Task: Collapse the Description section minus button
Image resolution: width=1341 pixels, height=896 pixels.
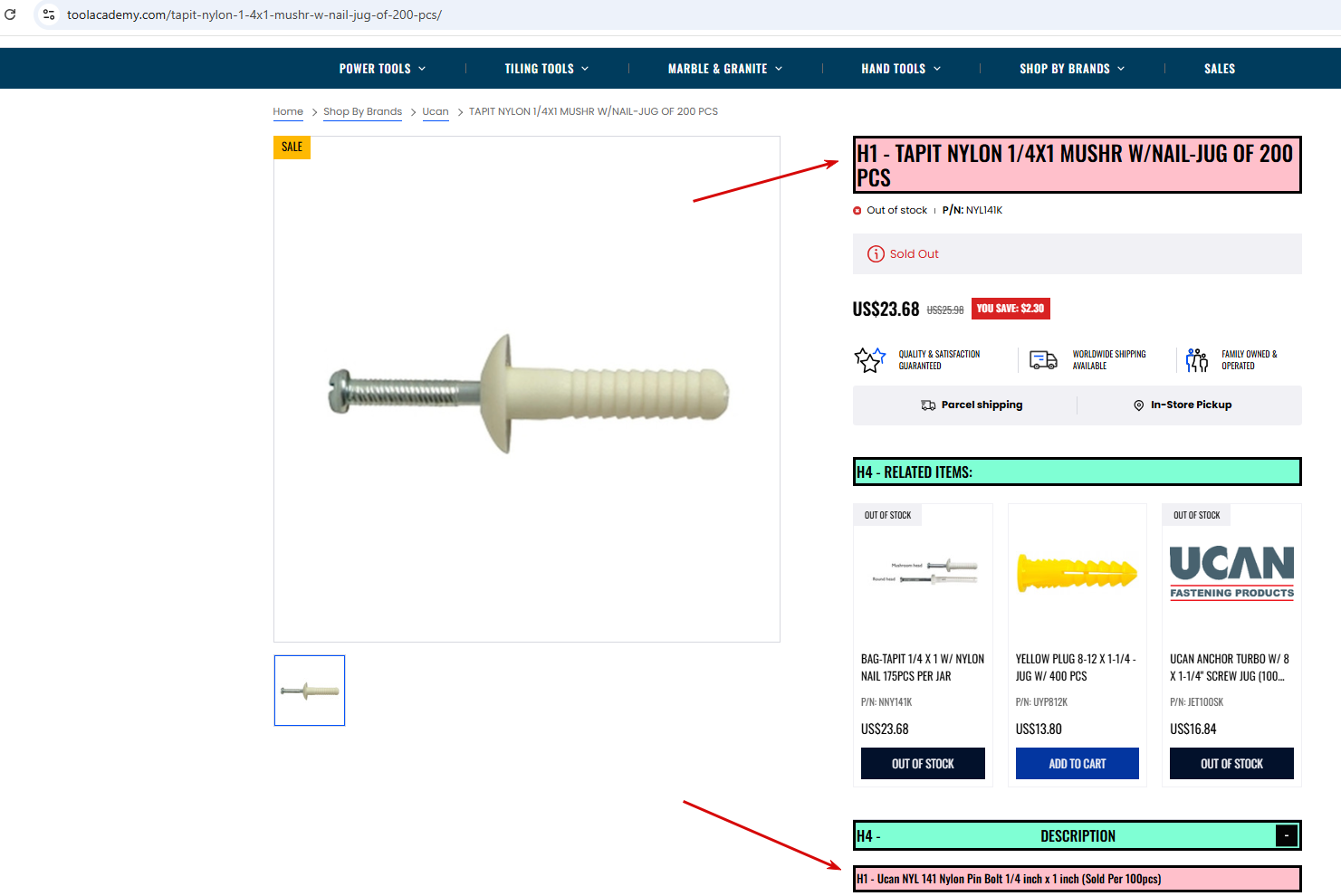Action: 1286,835
